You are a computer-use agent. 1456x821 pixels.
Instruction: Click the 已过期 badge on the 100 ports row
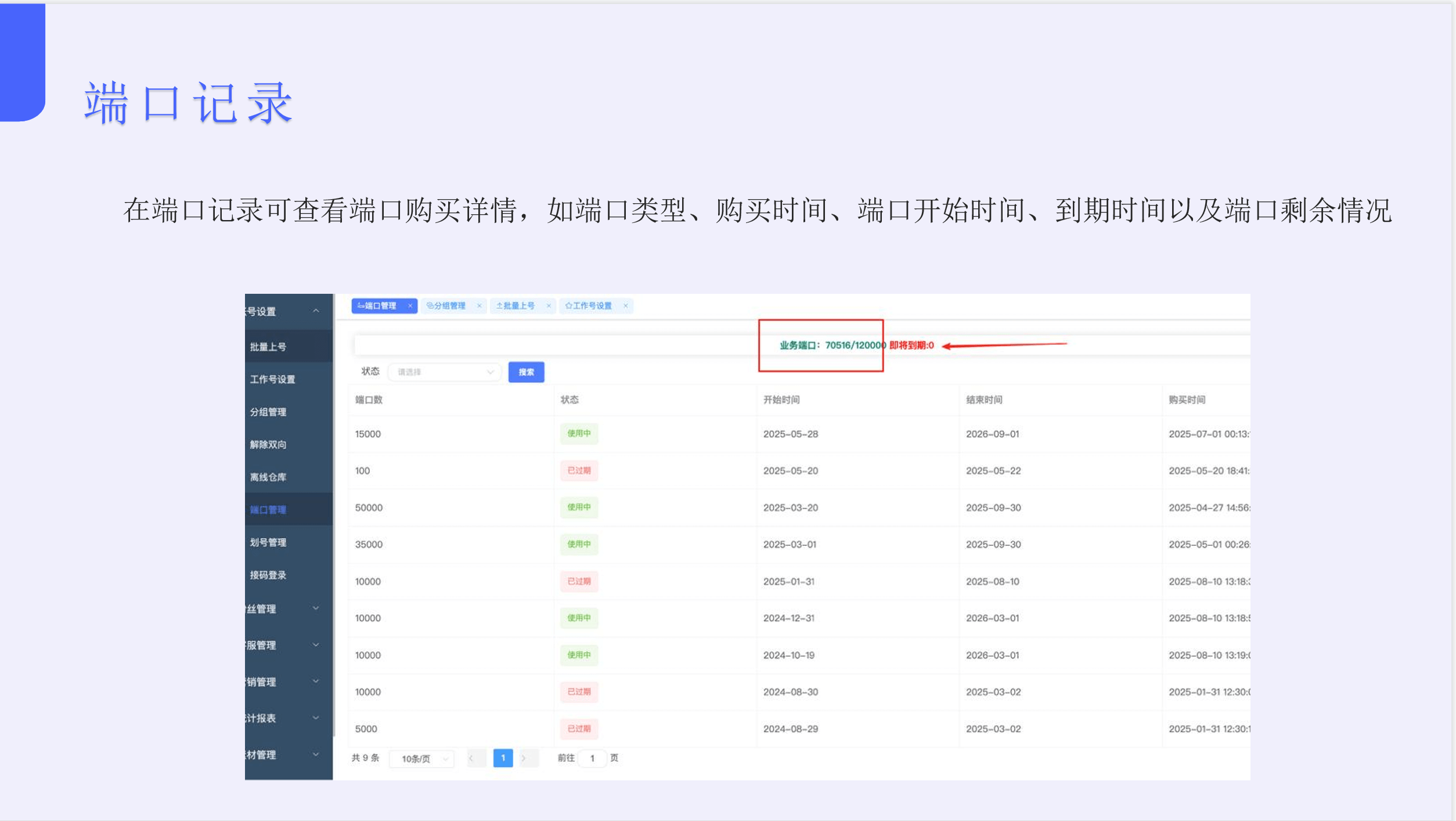click(579, 471)
